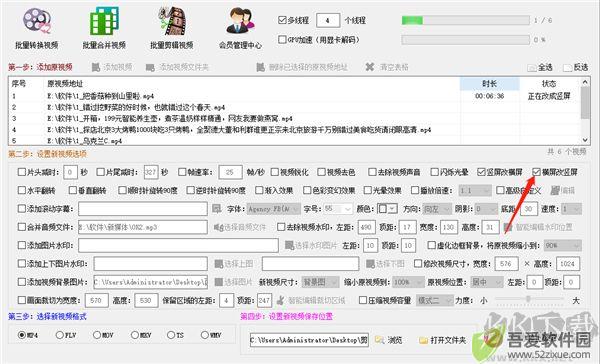Click the thread count input field

(x=328, y=20)
